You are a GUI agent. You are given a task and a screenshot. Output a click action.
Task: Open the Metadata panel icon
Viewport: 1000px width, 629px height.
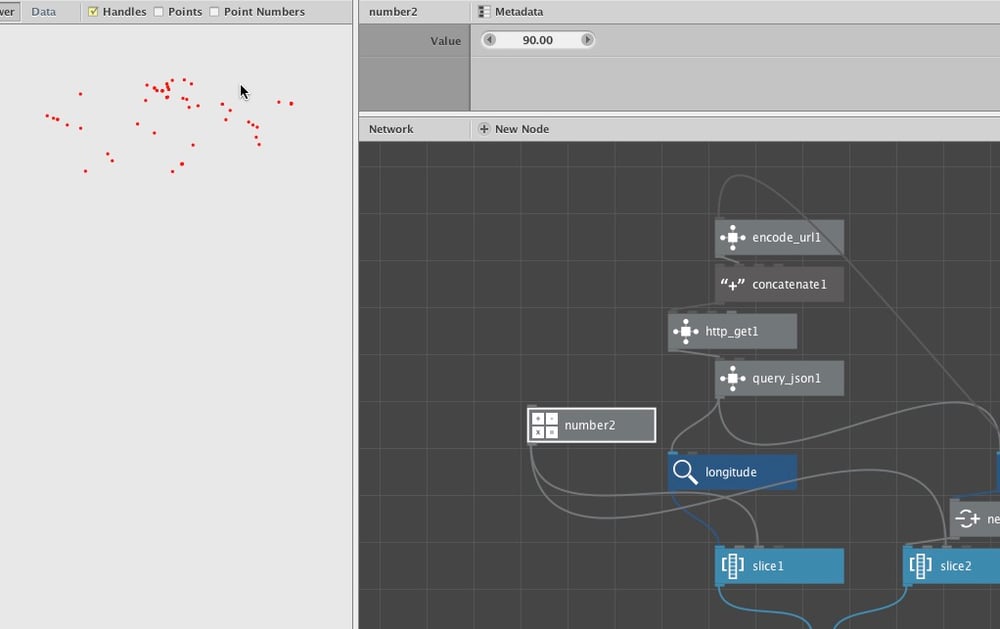(x=484, y=11)
